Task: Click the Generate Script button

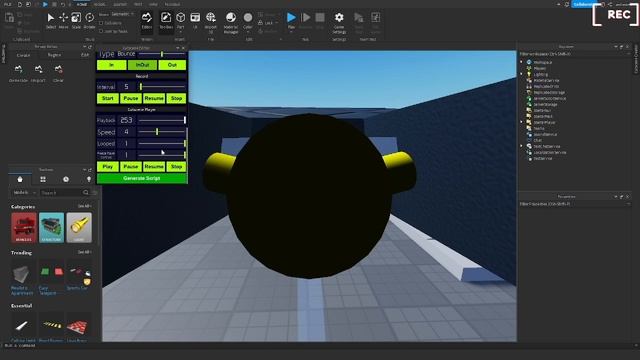Action: [142, 178]
